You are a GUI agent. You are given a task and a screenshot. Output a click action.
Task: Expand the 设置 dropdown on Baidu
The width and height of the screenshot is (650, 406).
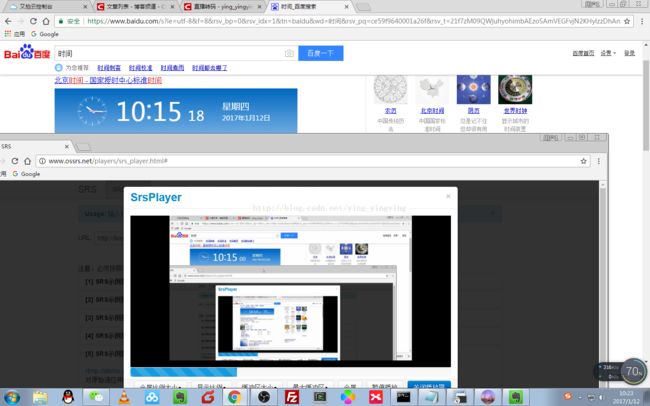pyautogui.click(x=608, y=53)
